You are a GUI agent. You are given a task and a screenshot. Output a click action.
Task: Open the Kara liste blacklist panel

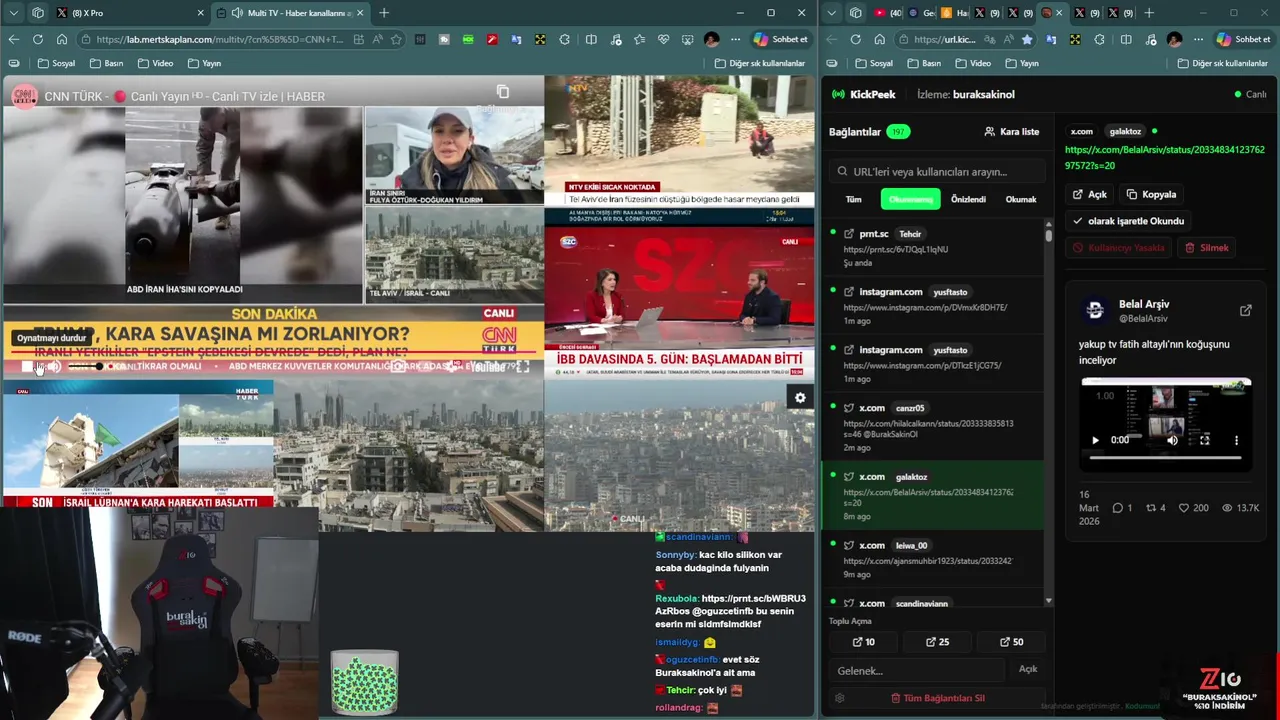point(1011,131)
